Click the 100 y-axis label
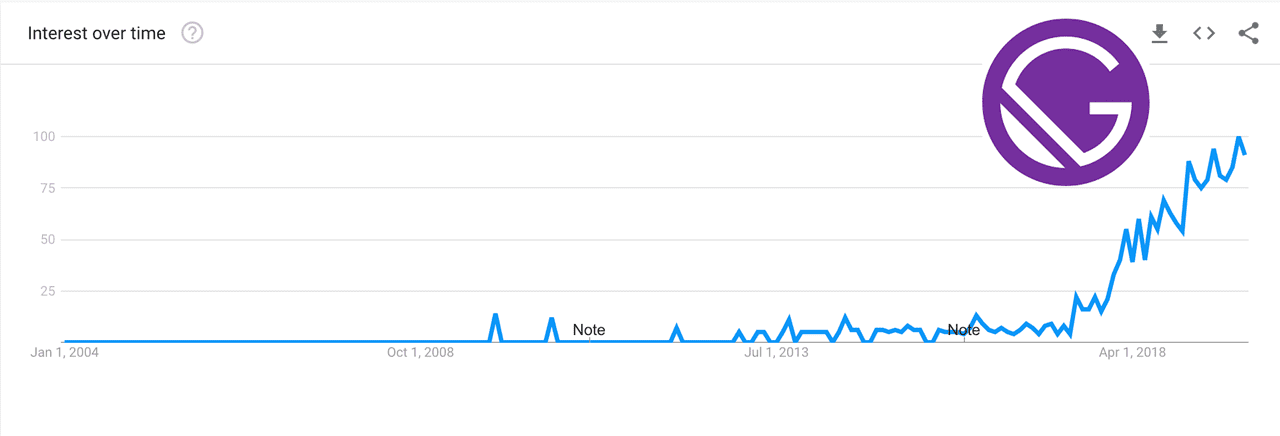 tap(42, 136)
